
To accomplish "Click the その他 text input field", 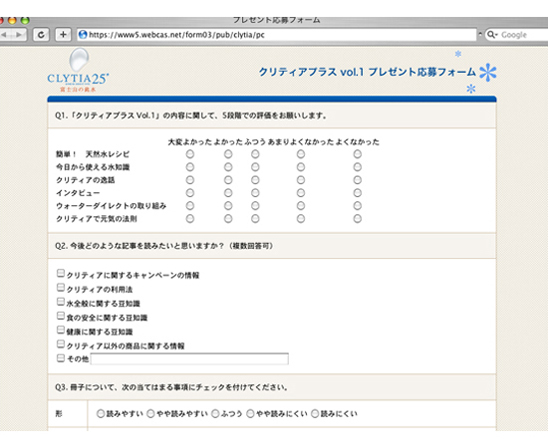I will tap(189, 359).
